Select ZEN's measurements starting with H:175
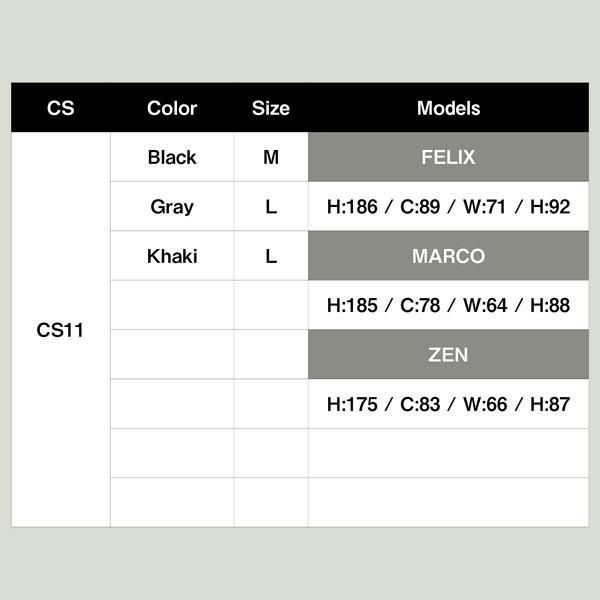 [448, 404]
